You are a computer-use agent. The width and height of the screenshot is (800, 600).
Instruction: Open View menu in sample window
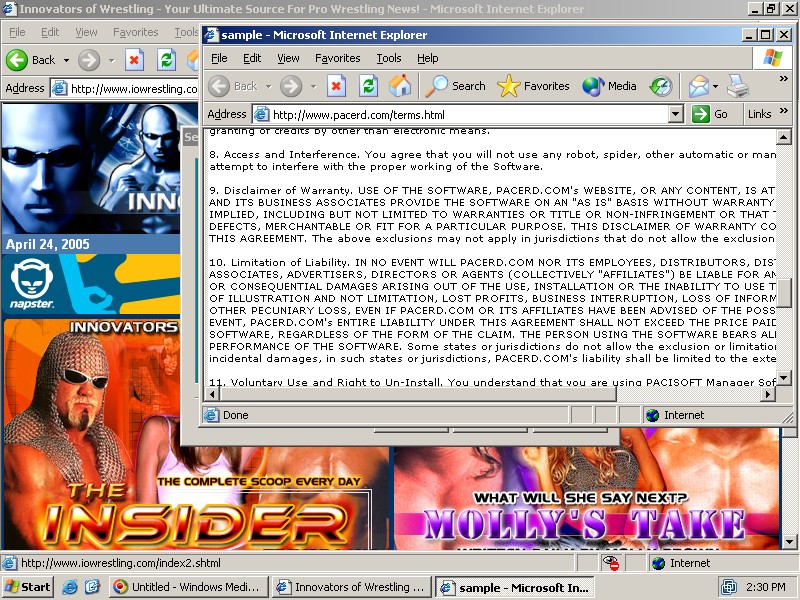(x=288, y=58)
